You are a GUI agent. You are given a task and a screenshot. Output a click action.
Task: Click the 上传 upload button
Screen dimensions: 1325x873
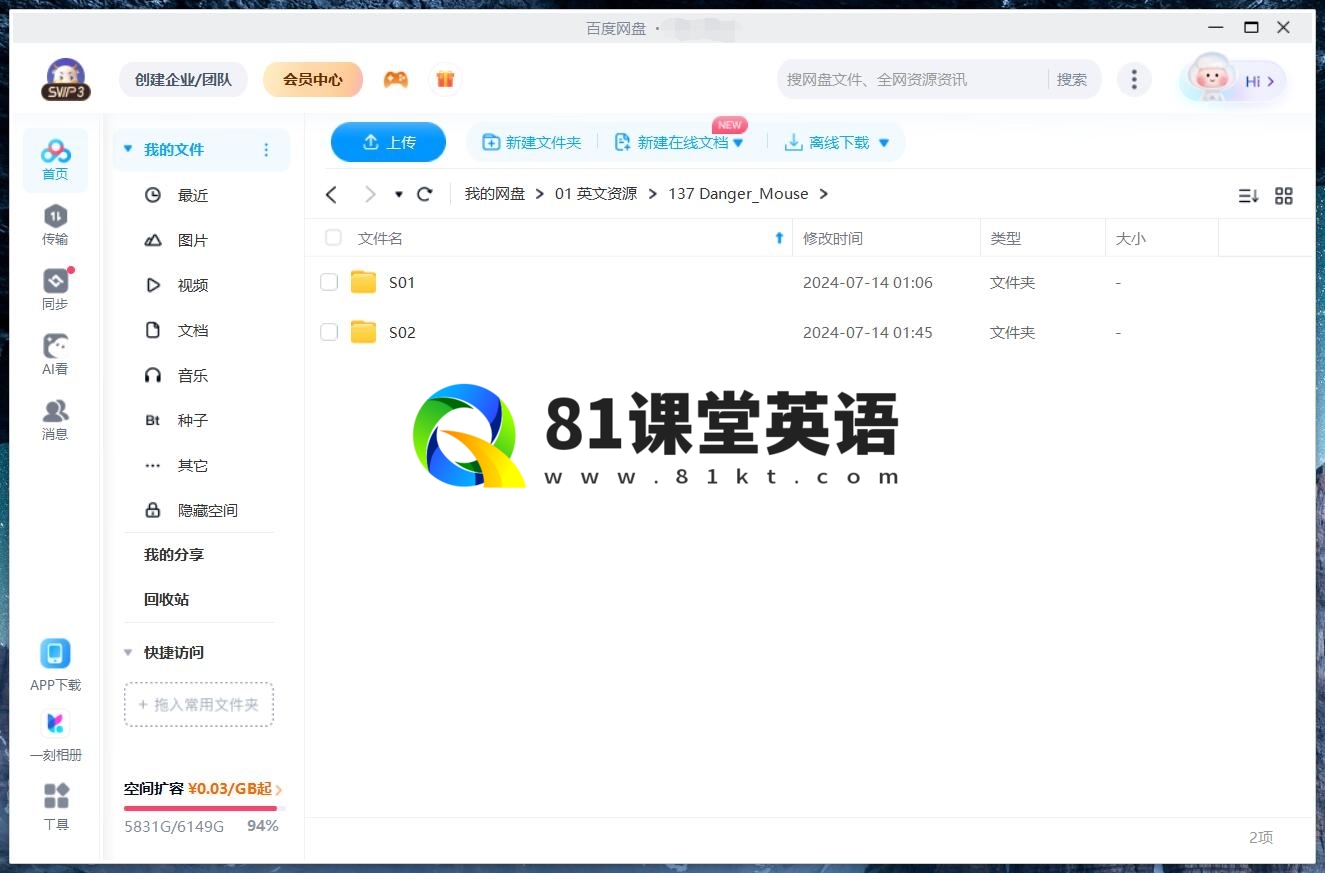pos(388,142)
